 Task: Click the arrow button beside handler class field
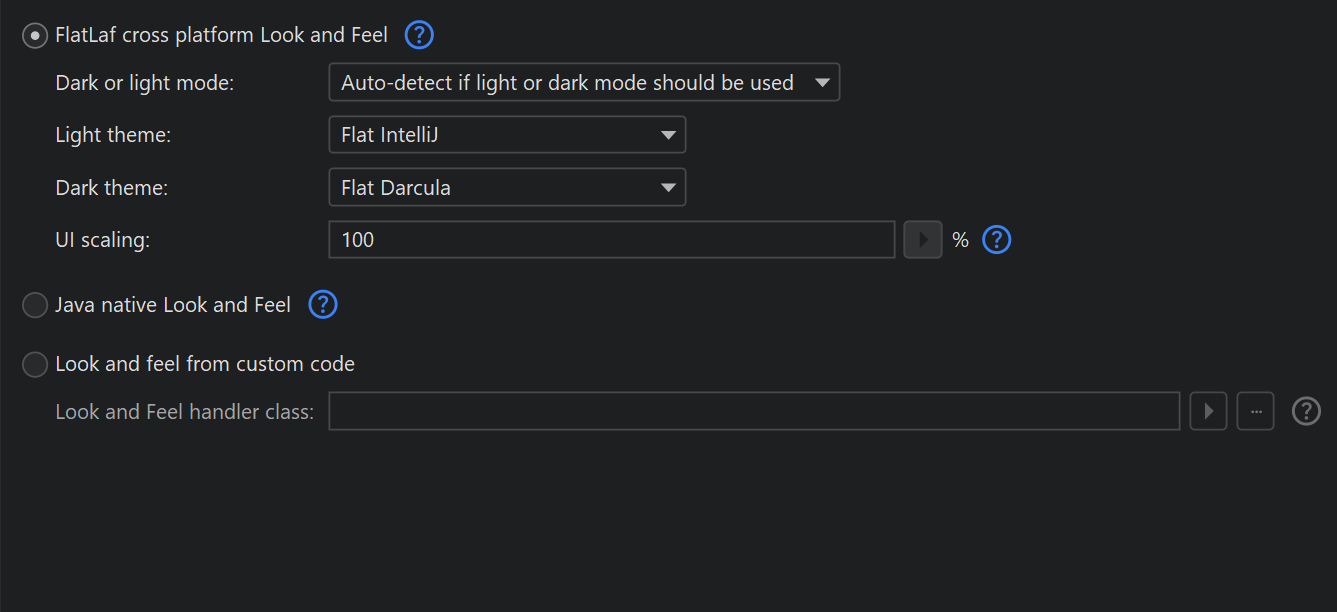point(1208,411)
